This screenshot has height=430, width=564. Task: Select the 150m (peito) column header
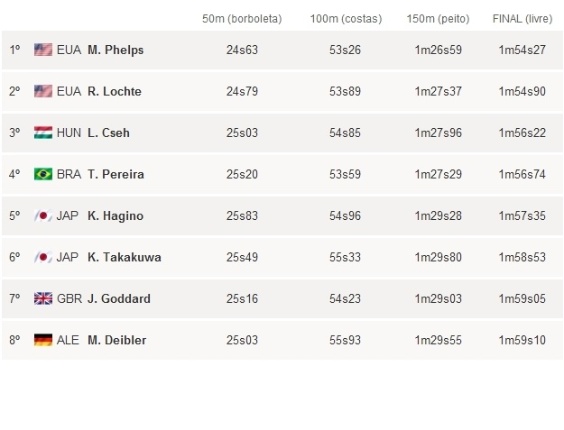pyautogui.click(x=438, y=19)
